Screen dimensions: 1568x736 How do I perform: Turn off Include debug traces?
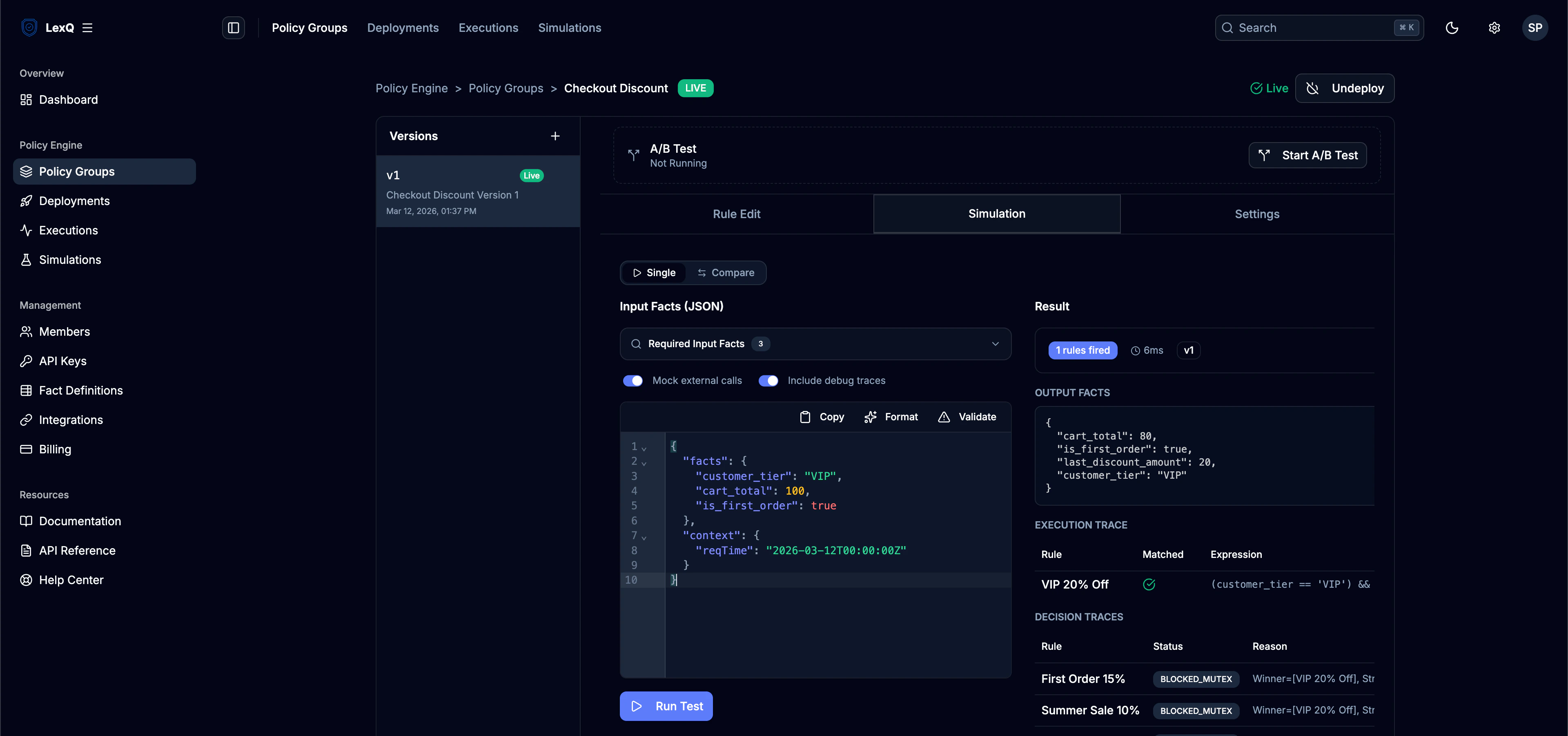click(x=768, y=381)
